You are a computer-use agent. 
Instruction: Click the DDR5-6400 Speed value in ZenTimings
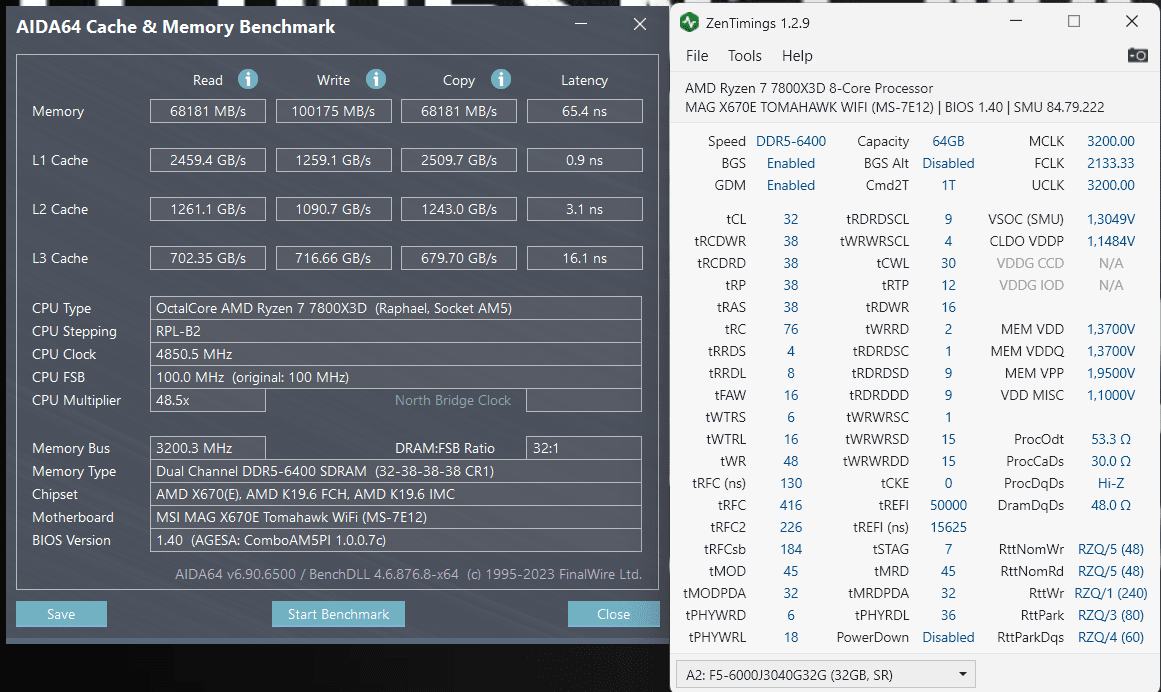[x=791, y=141]
